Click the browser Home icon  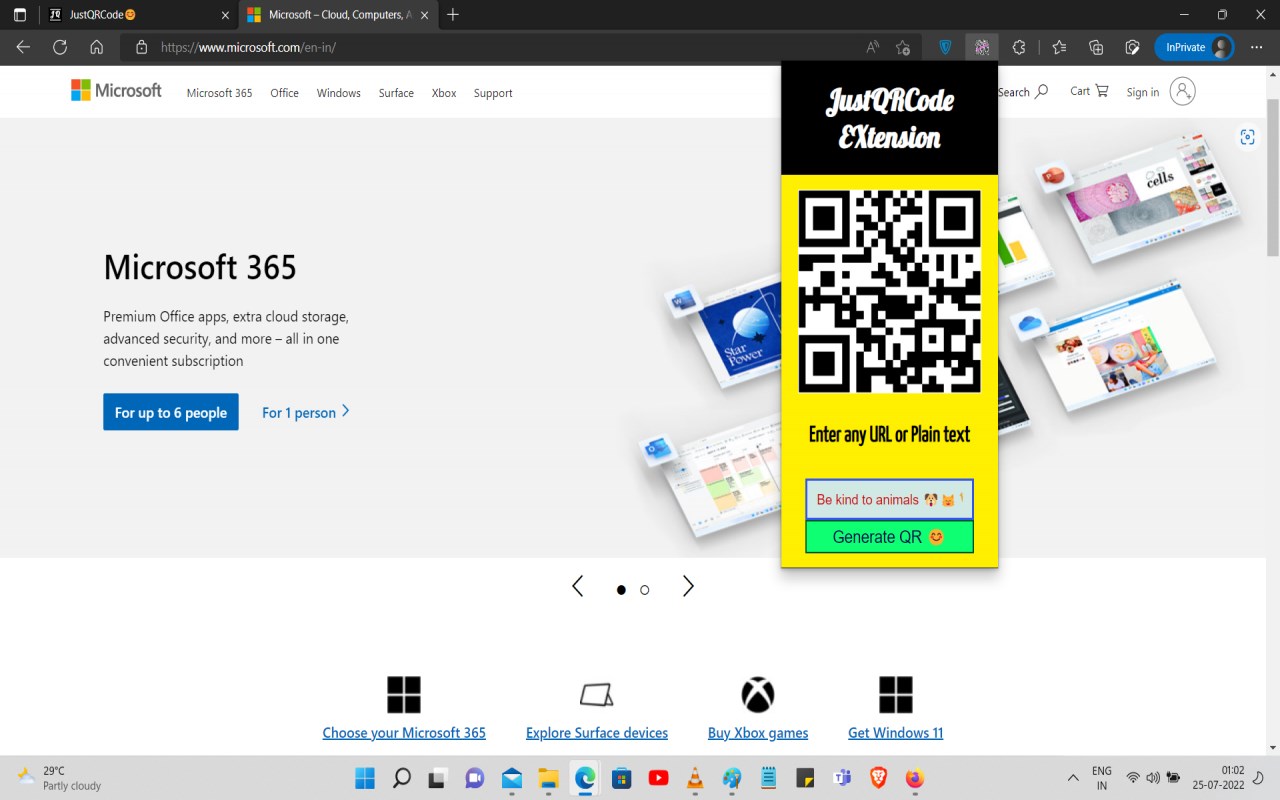point(96,47)
